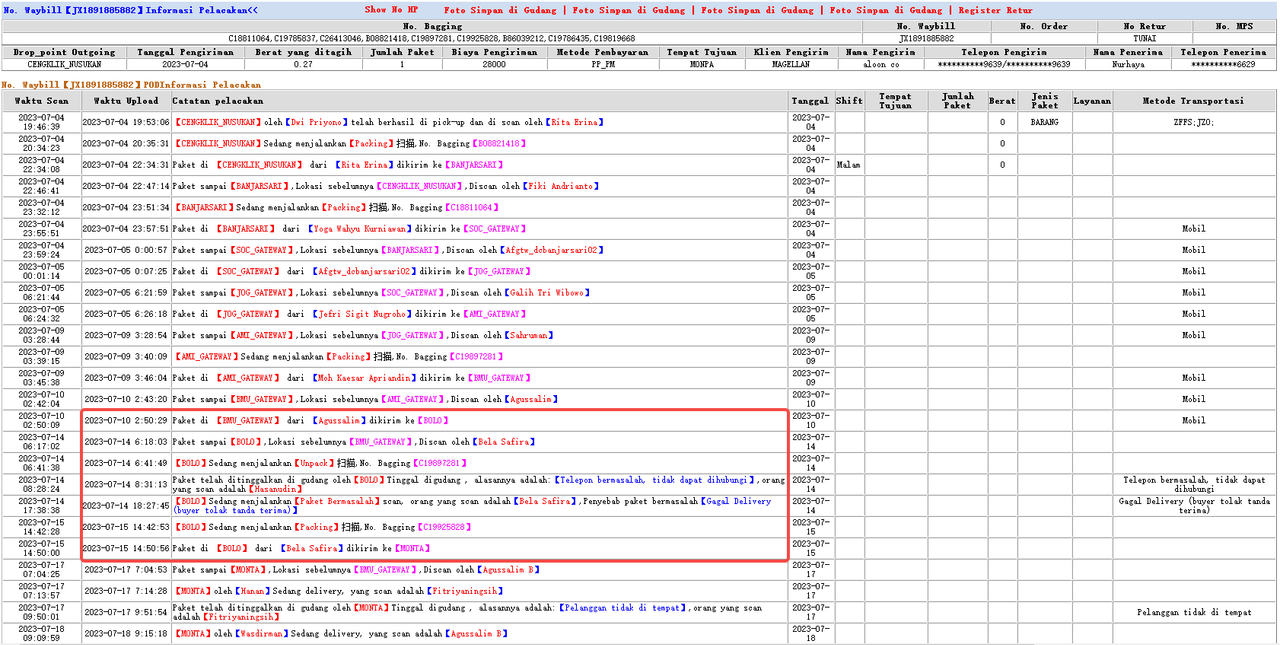Image resolution: width=1280 pixels, height=645 pixels.
Task: Click the Metode Transportasi column header
Action: pyautogui.click(x=1193, y=101)
